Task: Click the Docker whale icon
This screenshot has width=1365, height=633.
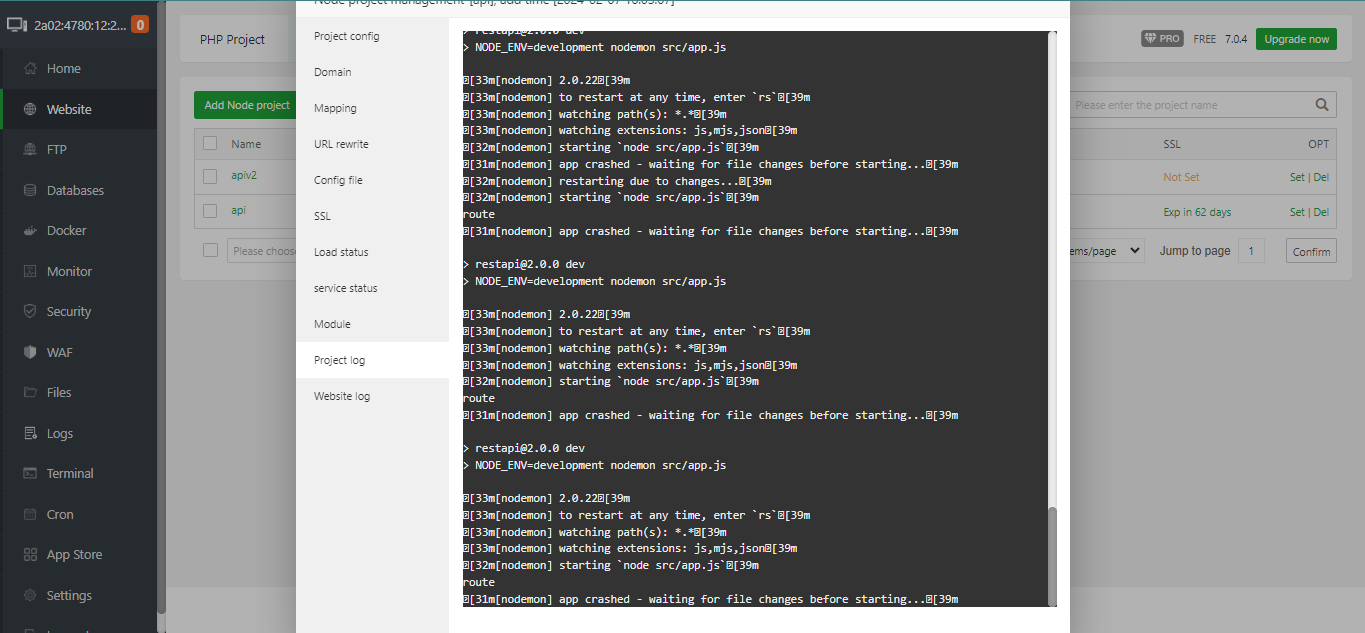Action: (29, 231)
